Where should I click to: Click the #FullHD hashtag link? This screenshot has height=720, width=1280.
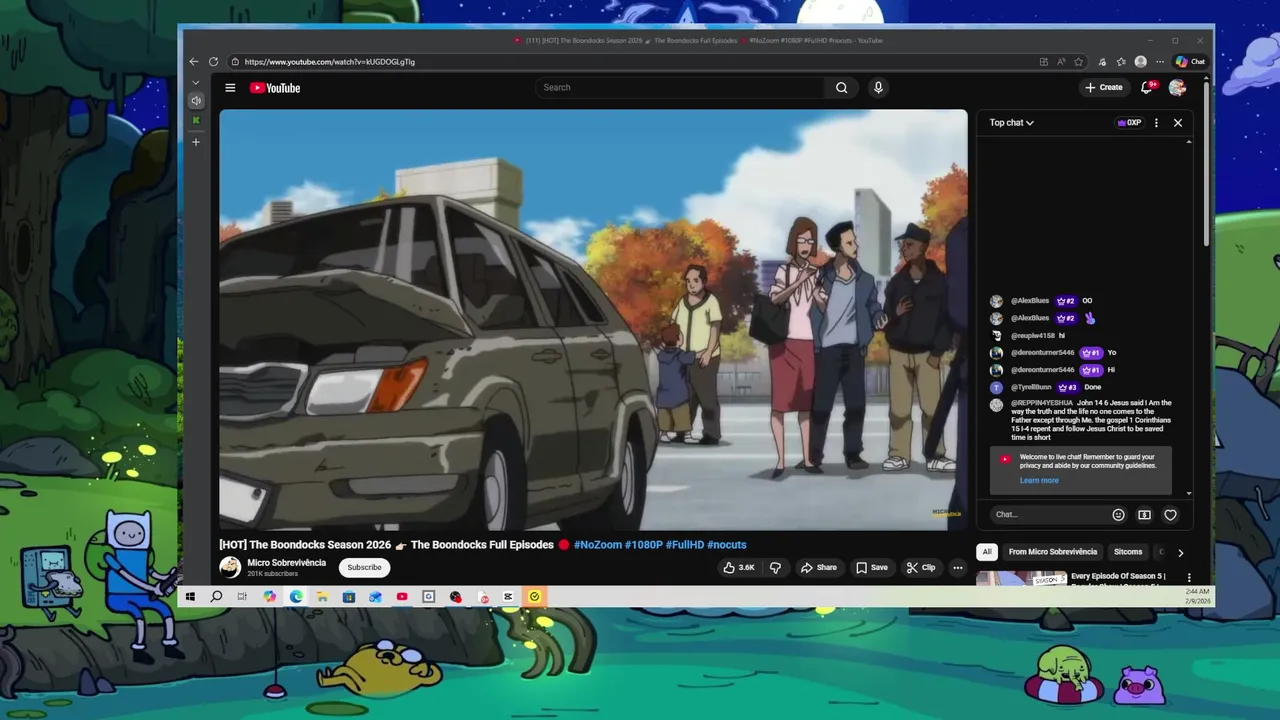click(x=685, y=545)
